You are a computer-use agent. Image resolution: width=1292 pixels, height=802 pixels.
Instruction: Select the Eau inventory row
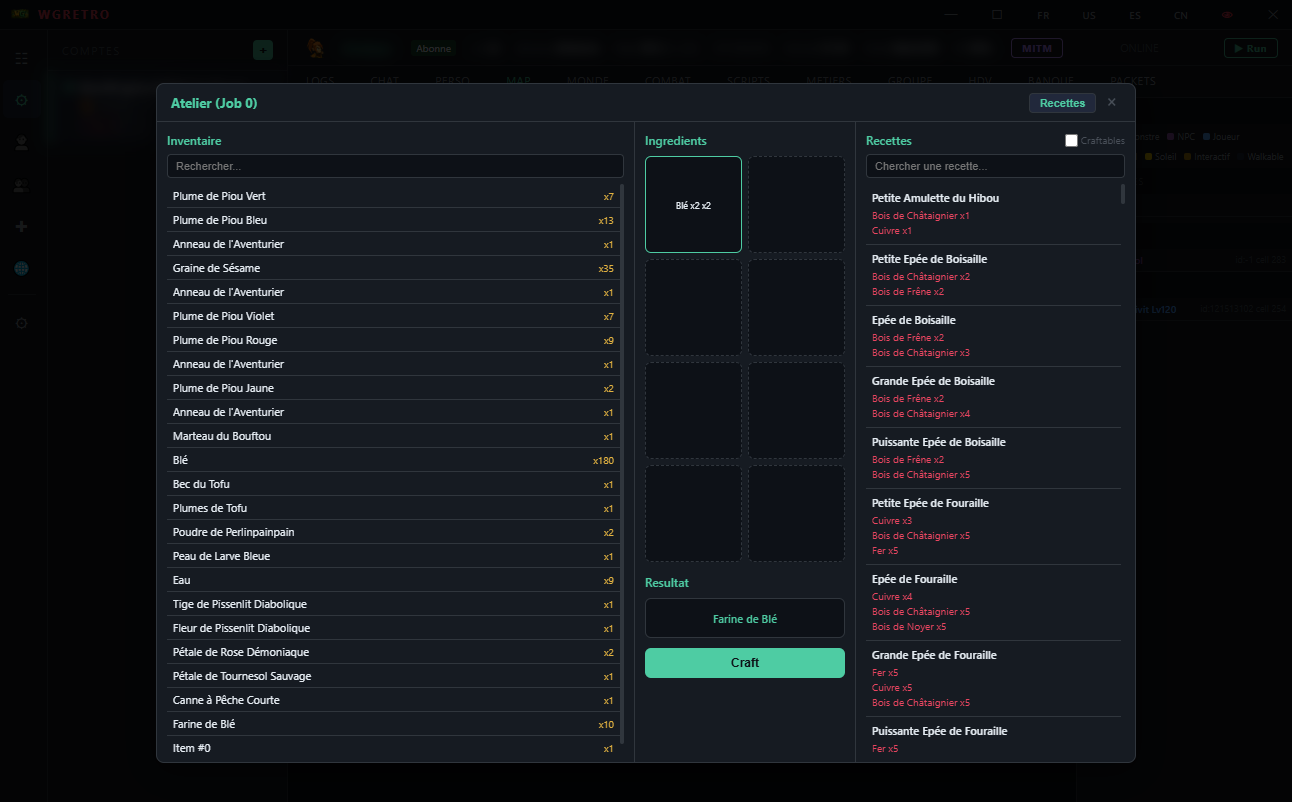[x=394, y=580]
